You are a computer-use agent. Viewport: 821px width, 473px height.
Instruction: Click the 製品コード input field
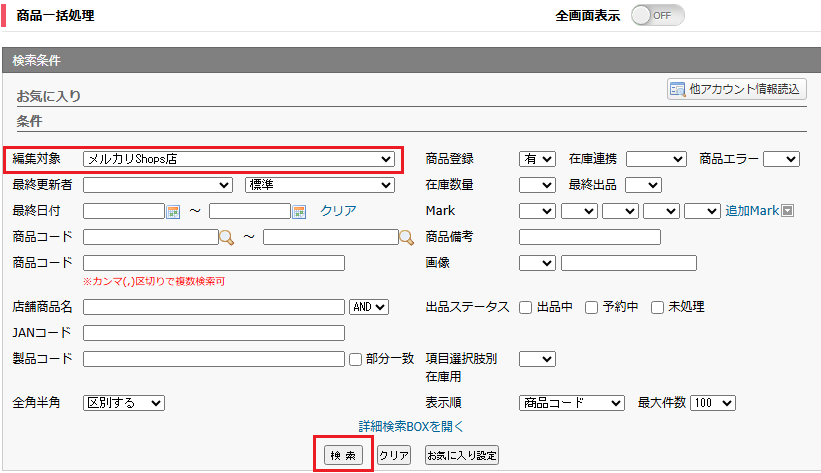pyautogui.click(x=214, y=359)
